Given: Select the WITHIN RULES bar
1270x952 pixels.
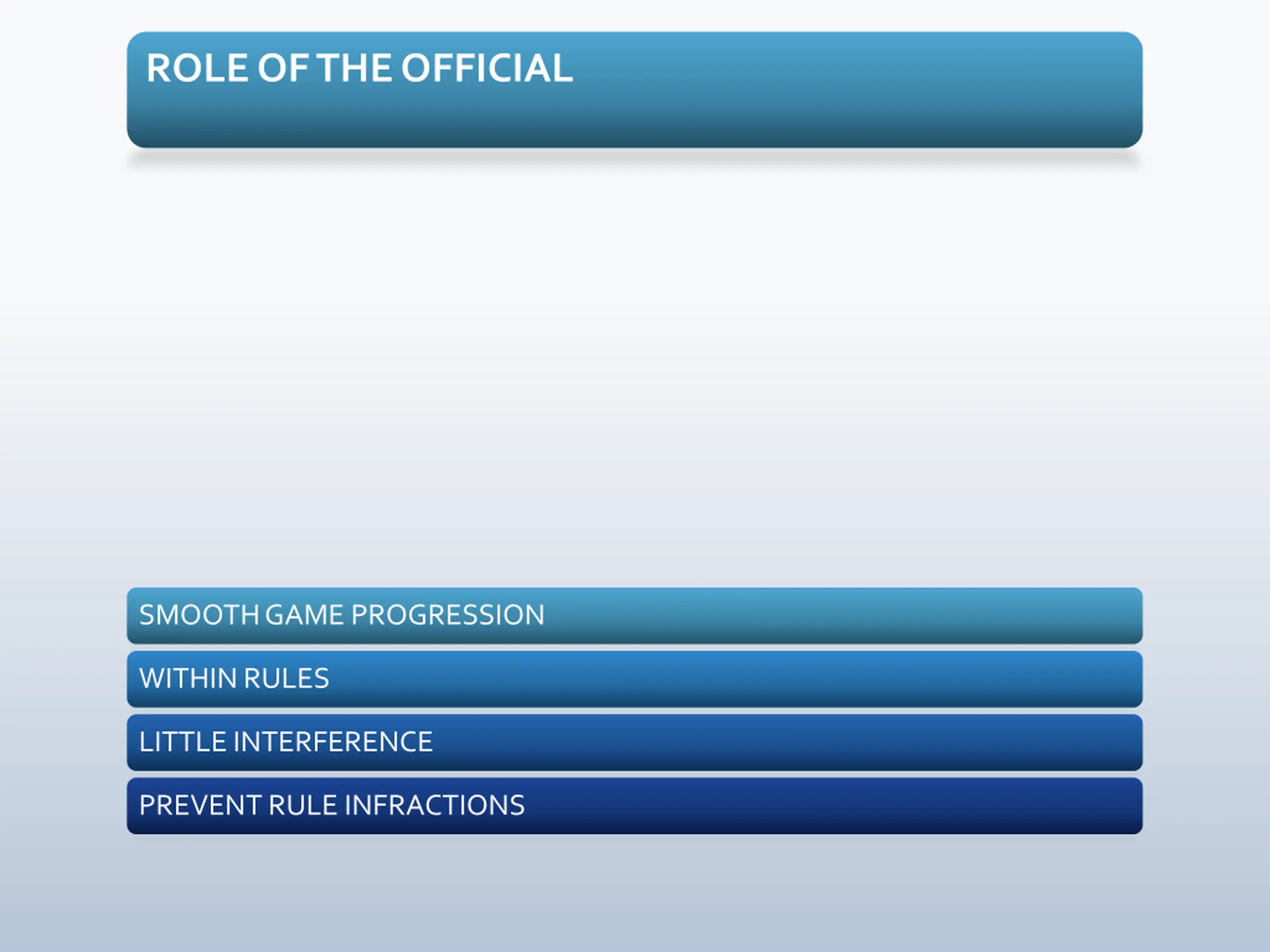Looking at the screenshot, I should (x=635, y=679).
